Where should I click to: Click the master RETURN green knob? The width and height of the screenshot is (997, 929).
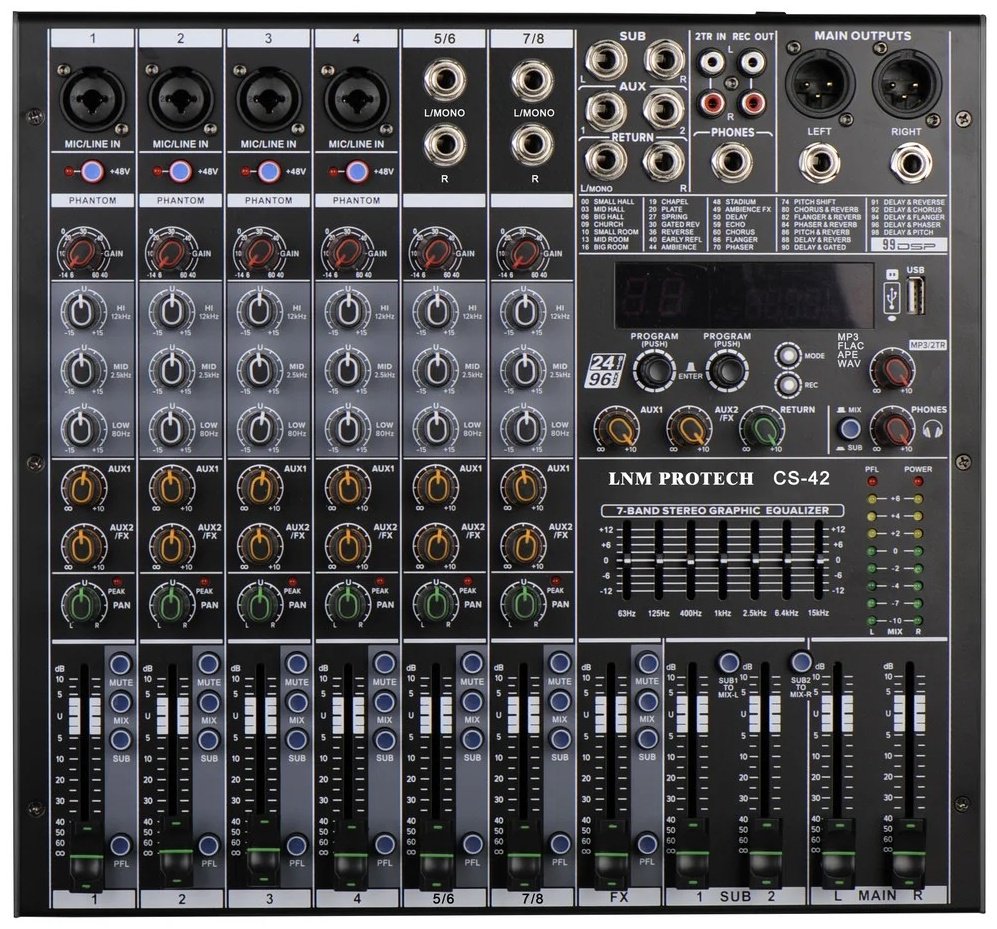(762, 429)
